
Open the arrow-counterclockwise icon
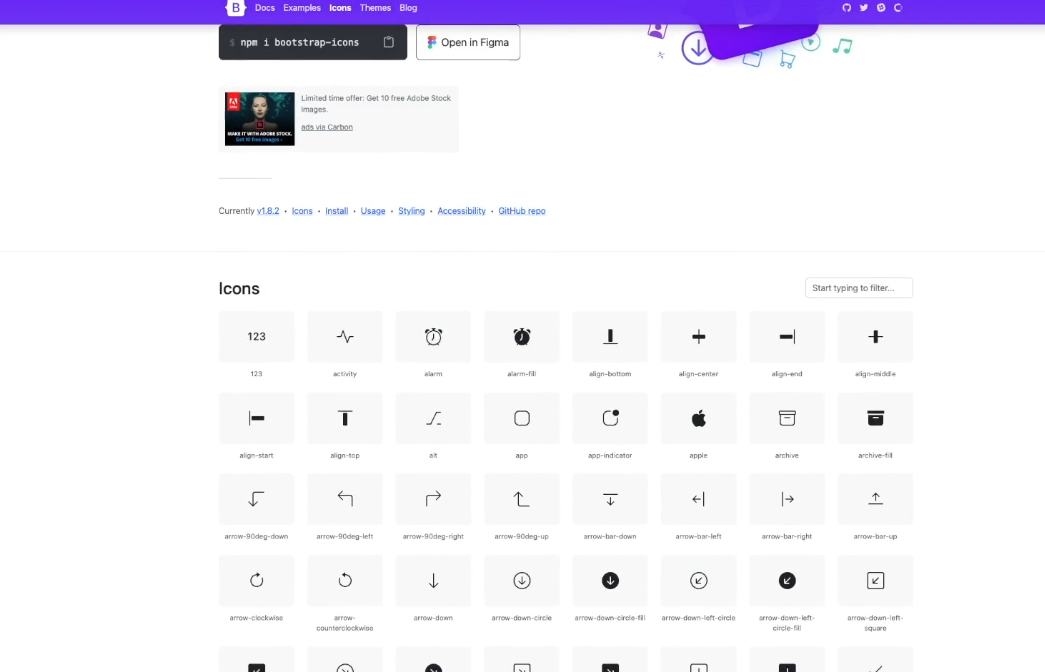[345, 580]
